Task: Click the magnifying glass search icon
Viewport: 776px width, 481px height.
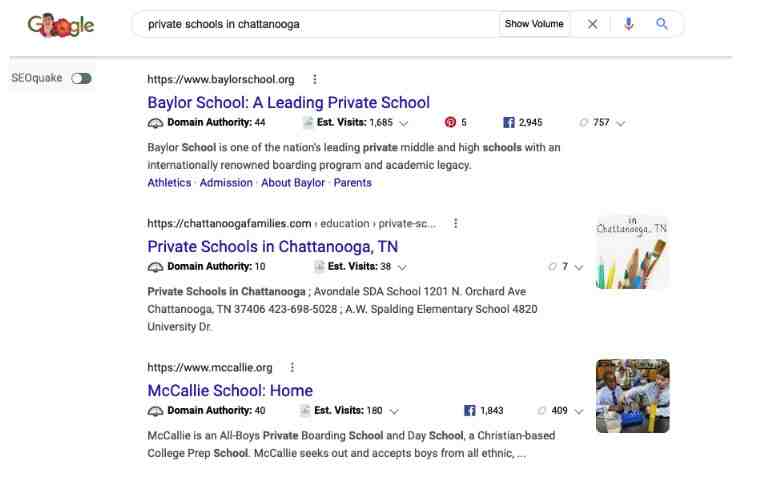Action: (x=661, y=24)
